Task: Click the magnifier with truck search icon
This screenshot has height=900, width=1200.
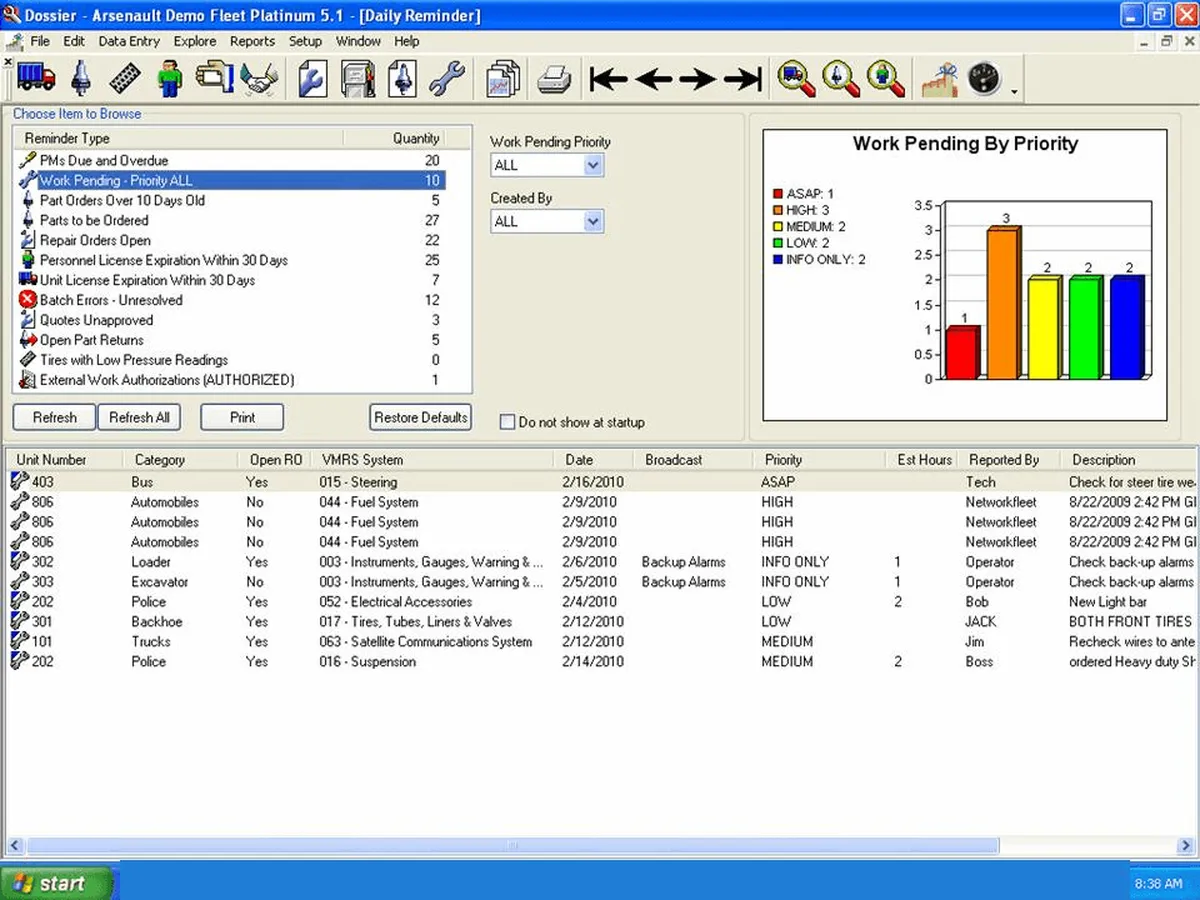Action: tap(796, 79)
